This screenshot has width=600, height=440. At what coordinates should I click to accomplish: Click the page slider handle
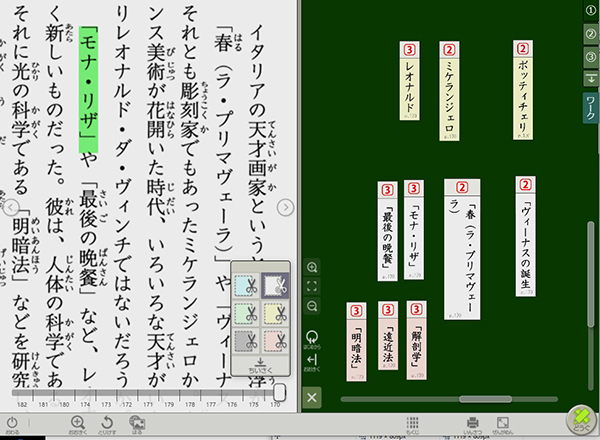pos(280,392)
